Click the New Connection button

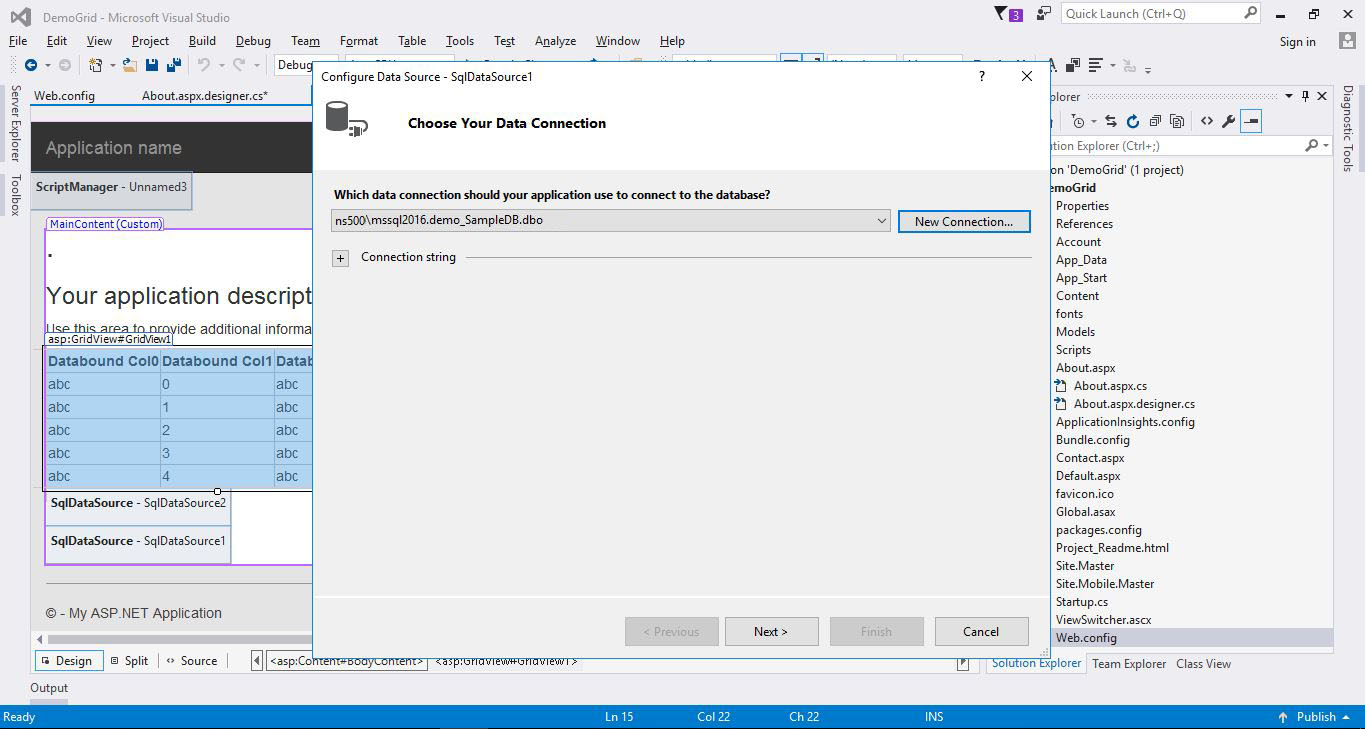pos(964,222)
